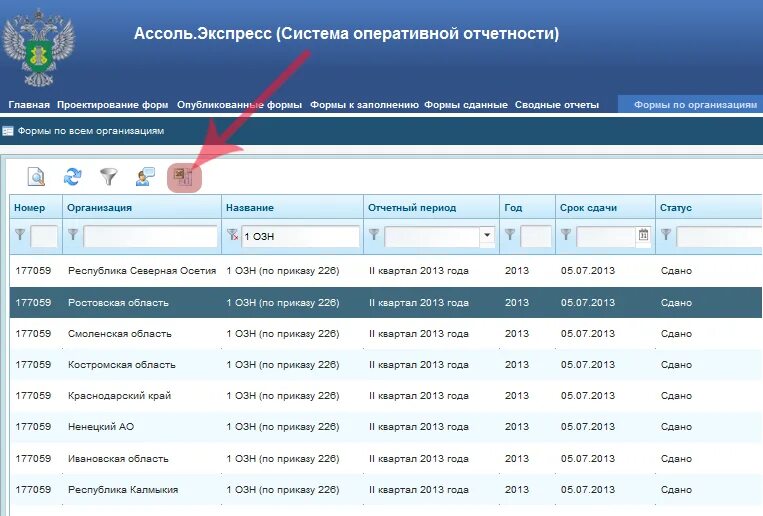Screen dimensions: 763x516
Task: Select the Ивановская область row
Action: tap(386, 459)
